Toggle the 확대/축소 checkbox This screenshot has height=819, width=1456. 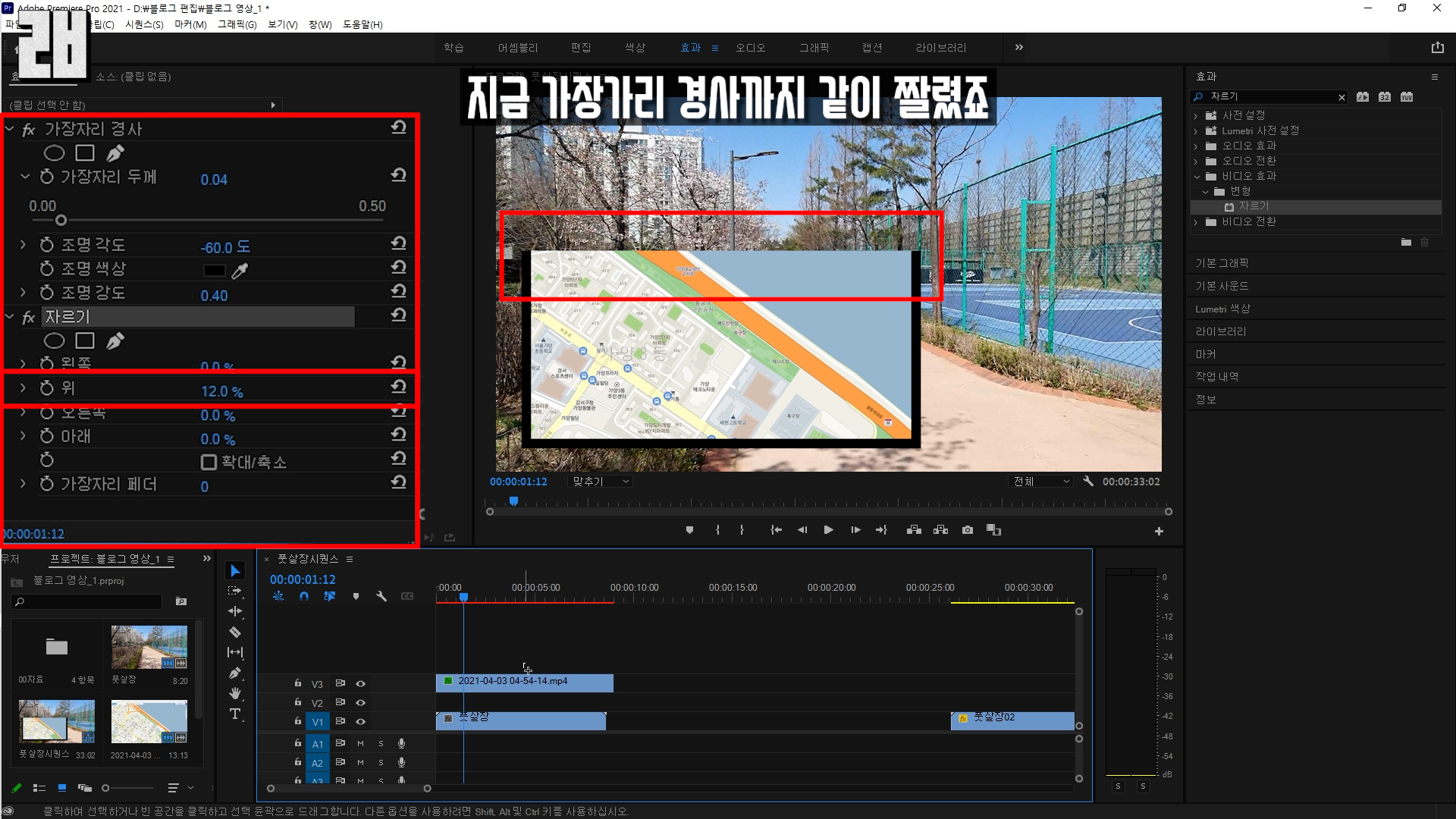[x=209, y=462]
